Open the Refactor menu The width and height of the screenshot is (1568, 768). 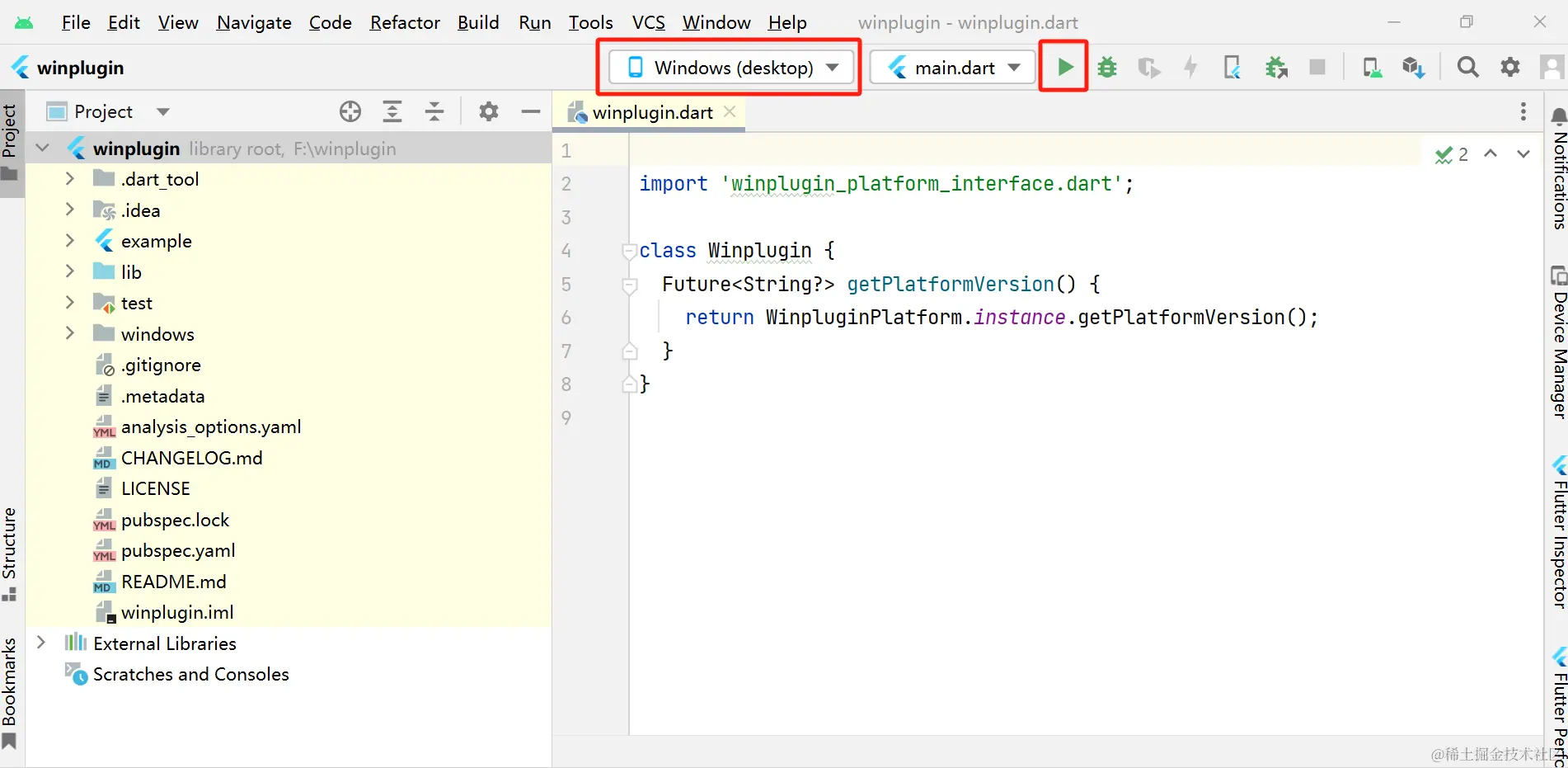pyautogui.click(x=405, y=22)
